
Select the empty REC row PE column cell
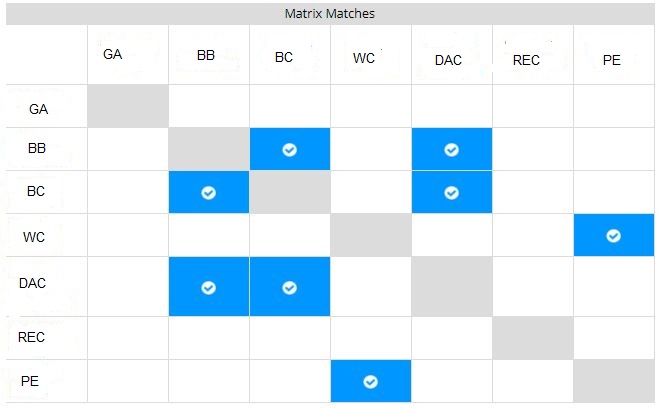(x=613, y=338)
